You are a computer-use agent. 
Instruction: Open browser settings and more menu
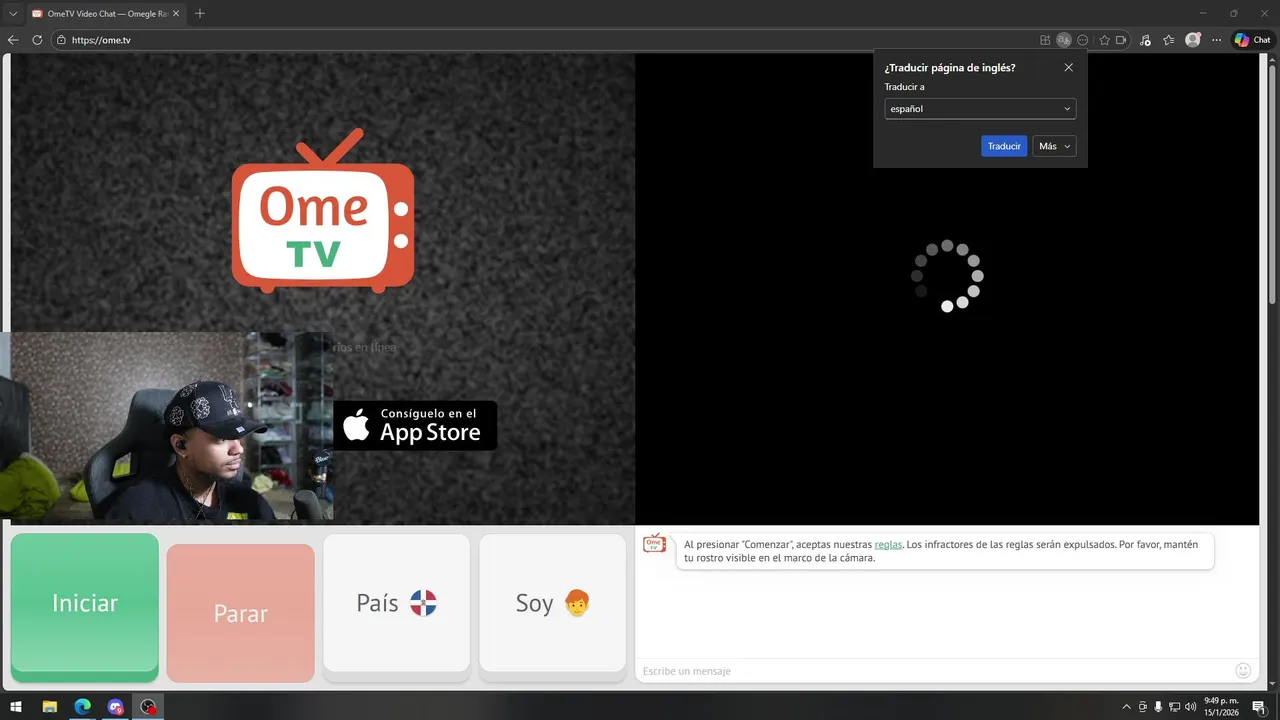[1217, 40]
